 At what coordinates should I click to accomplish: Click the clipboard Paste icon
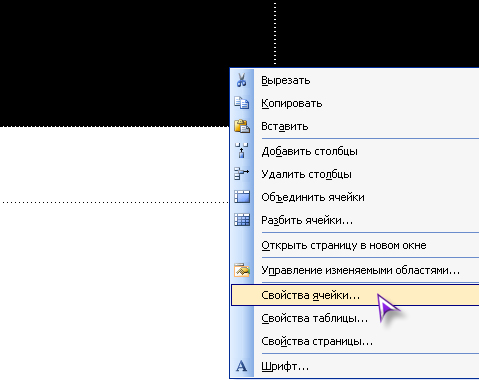[x=242, y=126]
